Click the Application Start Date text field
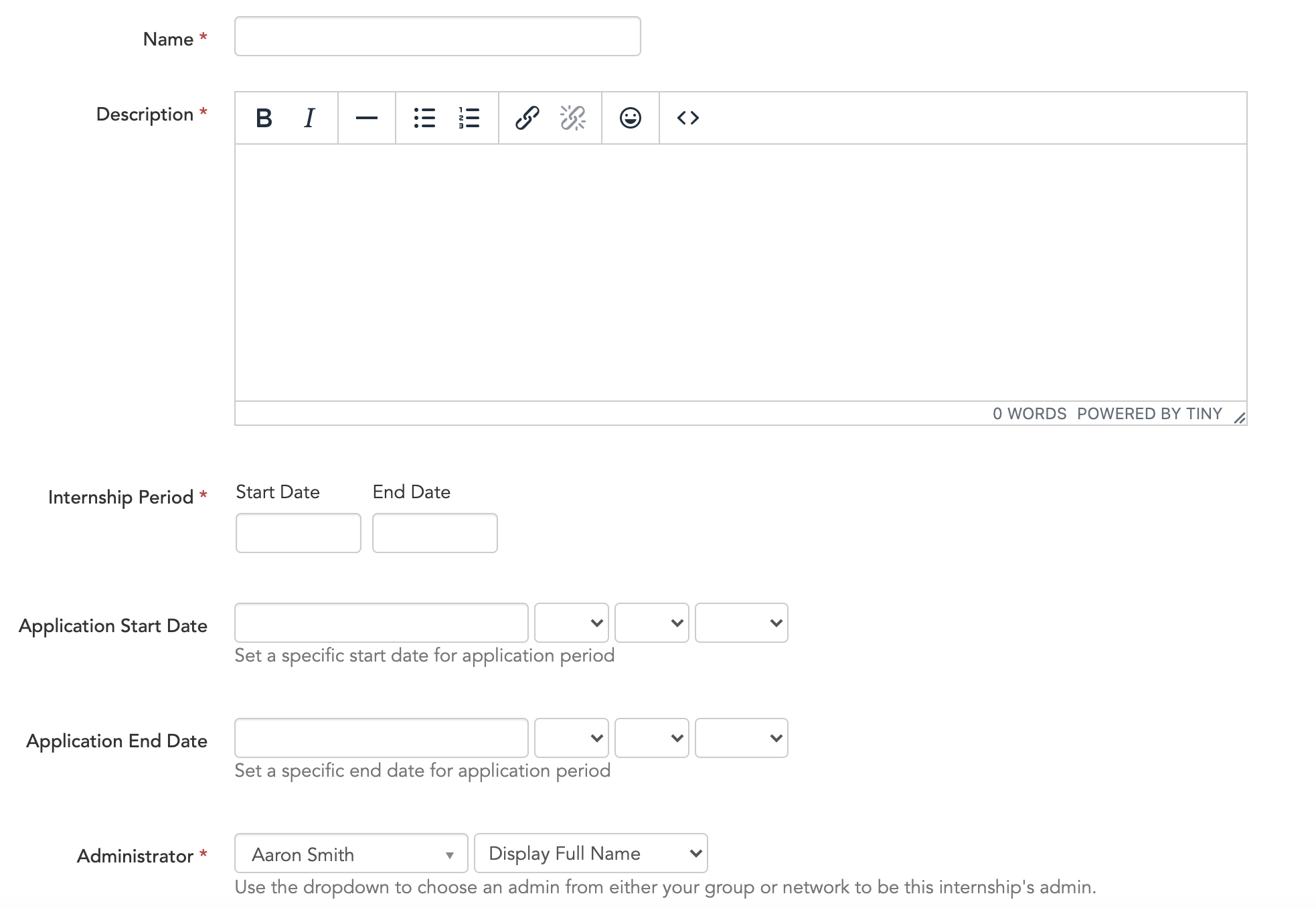 [382, 623]
